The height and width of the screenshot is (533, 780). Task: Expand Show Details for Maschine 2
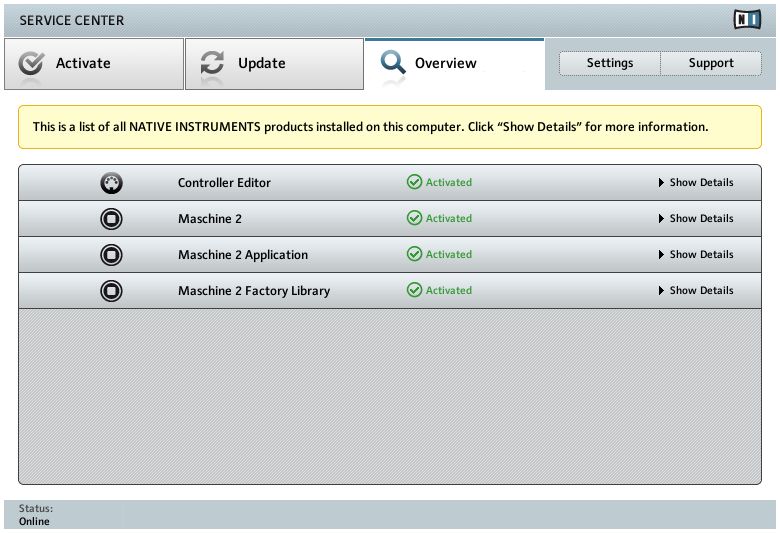click(x=695, y=218)
